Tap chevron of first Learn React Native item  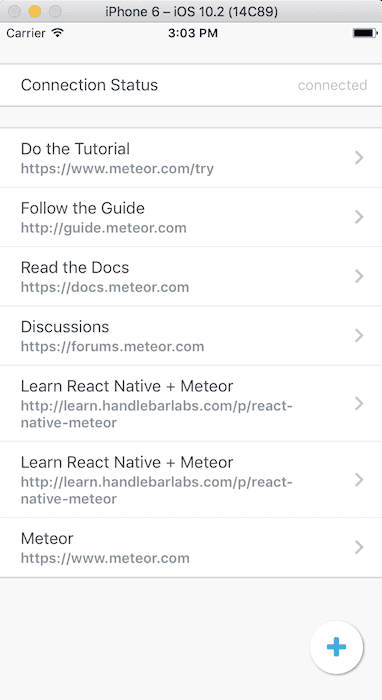[359, 404]
